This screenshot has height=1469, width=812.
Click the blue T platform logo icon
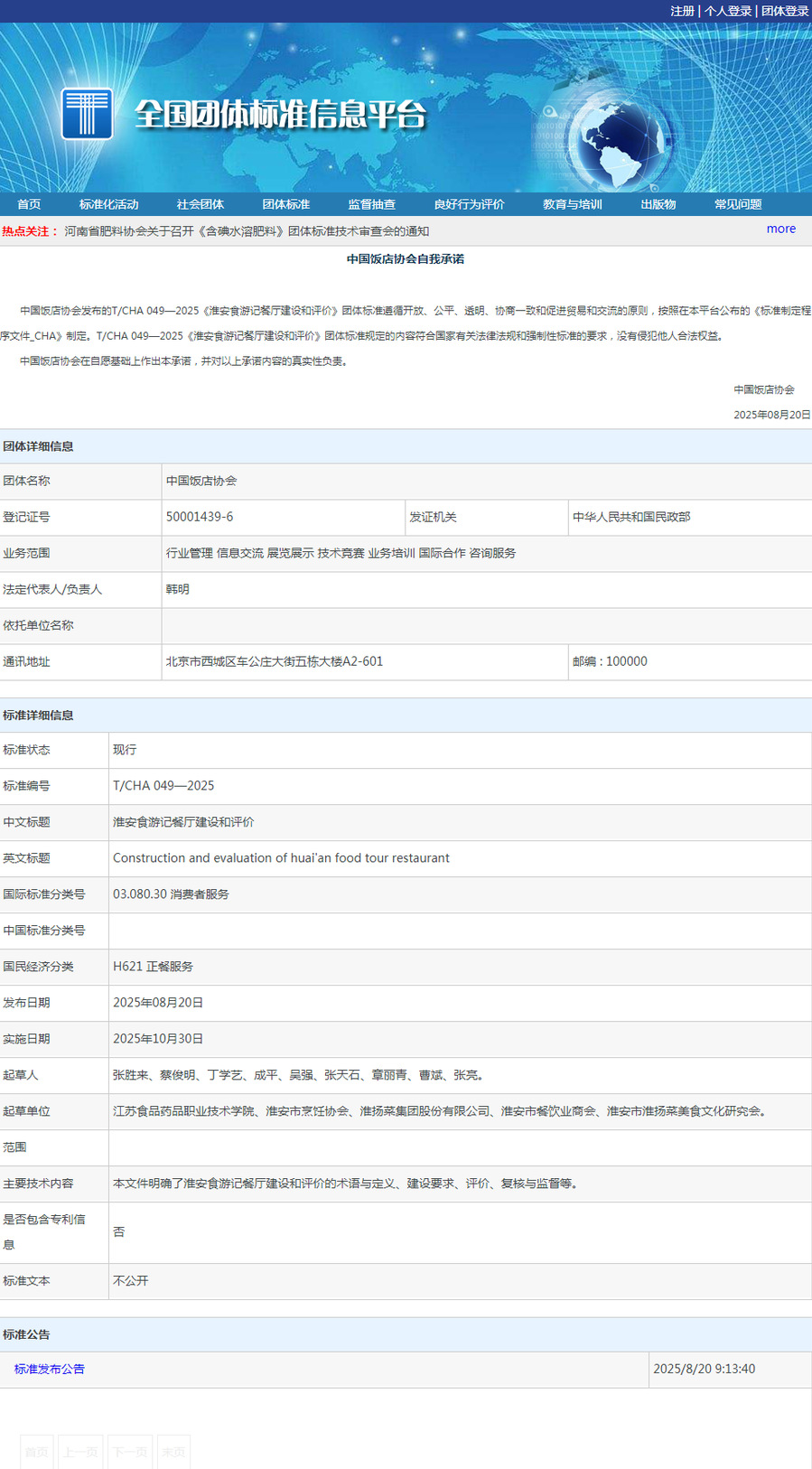pyautogui.click(x=87, y=114)
